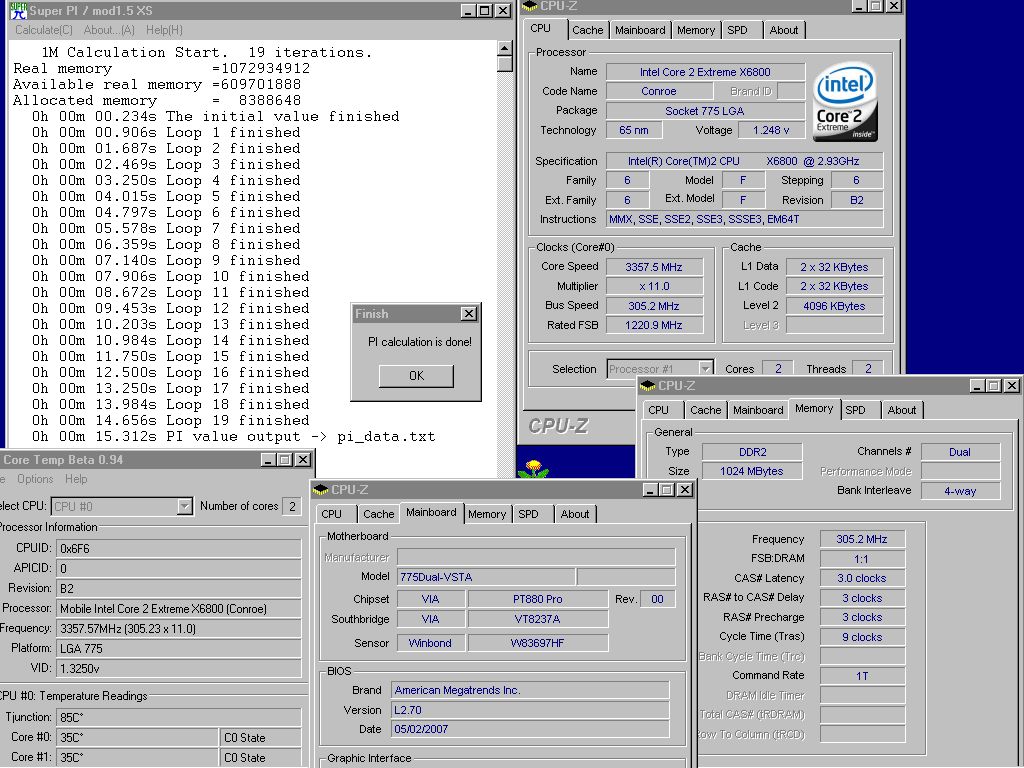Select CPU tab in top CPU-Z window
The image size is (1024, 768).
tap(541, 28)
